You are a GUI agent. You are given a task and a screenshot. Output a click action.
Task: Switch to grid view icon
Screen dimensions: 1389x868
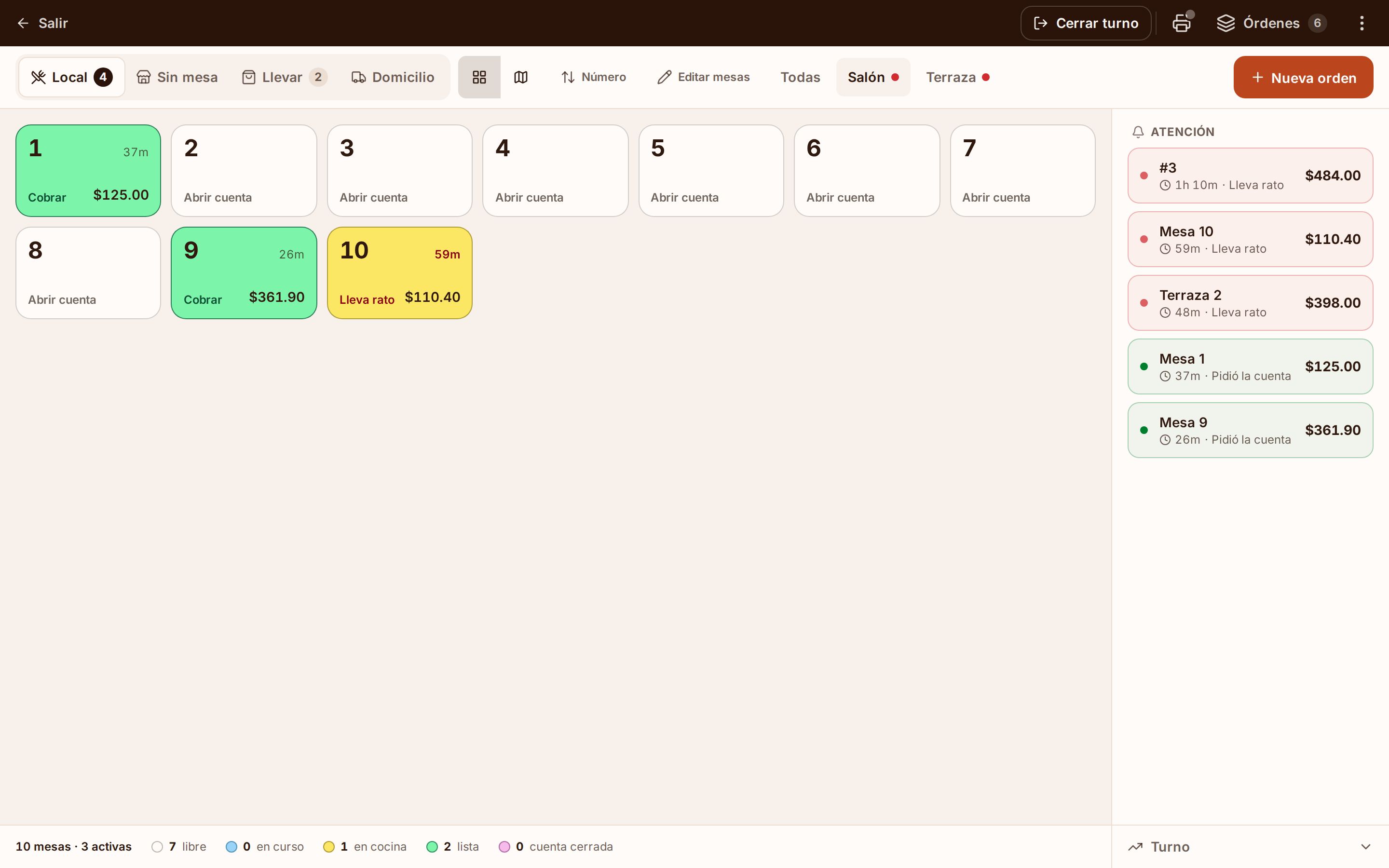tap(479, 77)
